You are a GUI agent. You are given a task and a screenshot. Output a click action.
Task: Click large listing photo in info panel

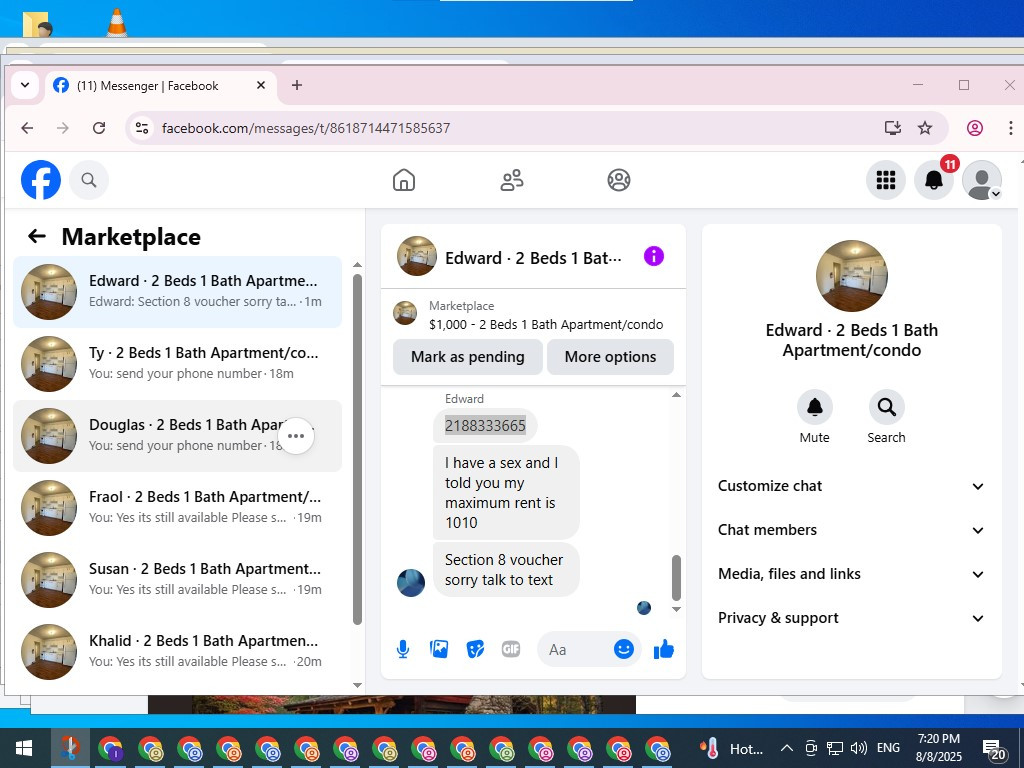pyautogui.click(x=852, y=276)
